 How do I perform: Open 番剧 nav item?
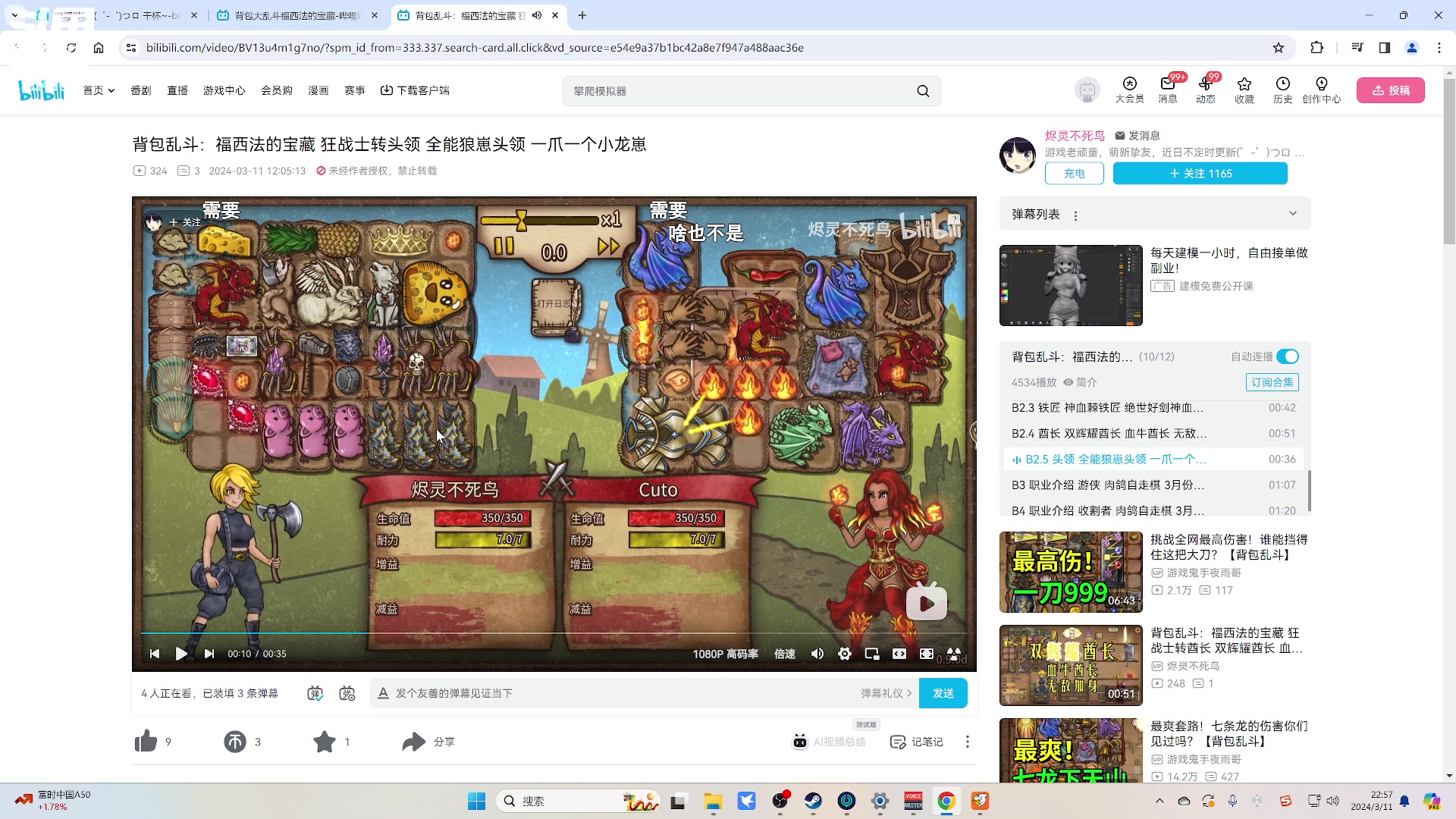pos(140,90)
